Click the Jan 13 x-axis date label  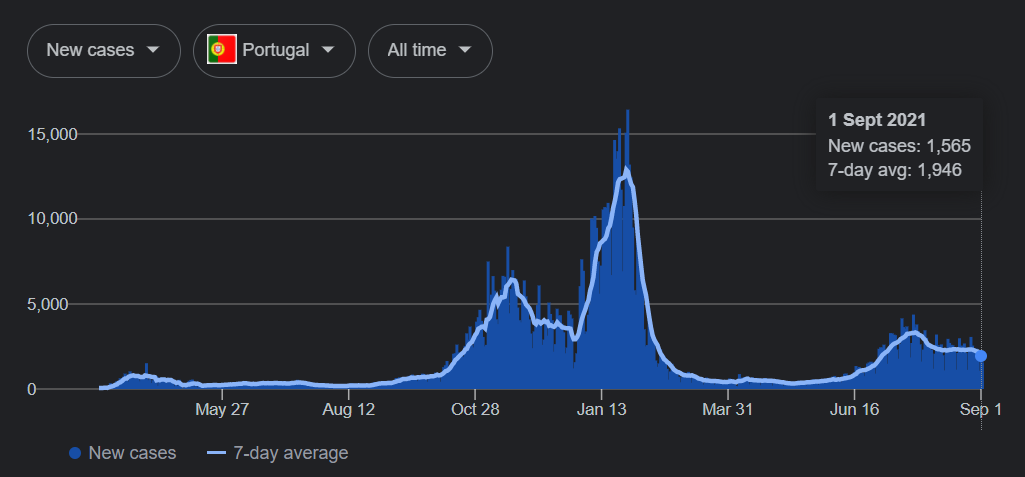coord(600,409)
